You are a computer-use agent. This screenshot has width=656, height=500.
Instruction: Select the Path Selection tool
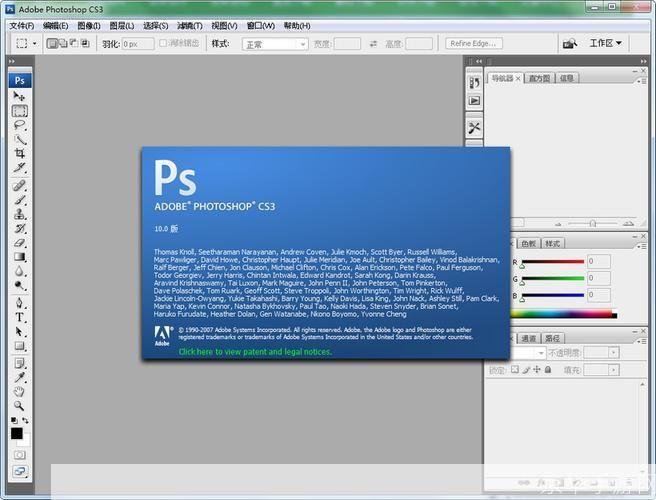[x=19, y=331]
